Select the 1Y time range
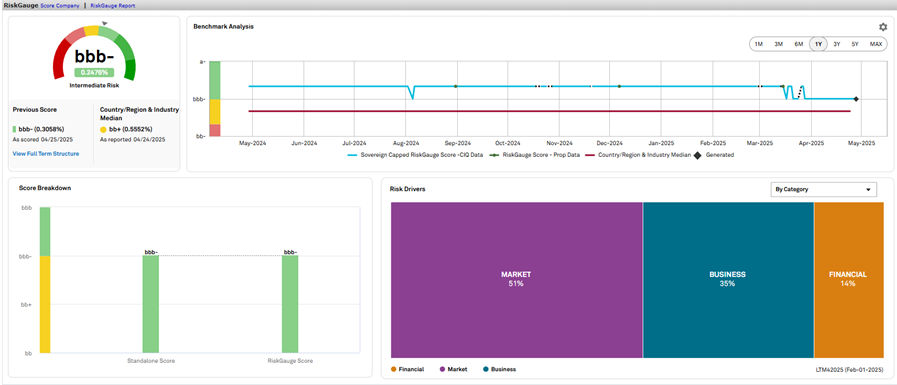The width and height of the screenshot is (897, 385). [x=818, y=44]
